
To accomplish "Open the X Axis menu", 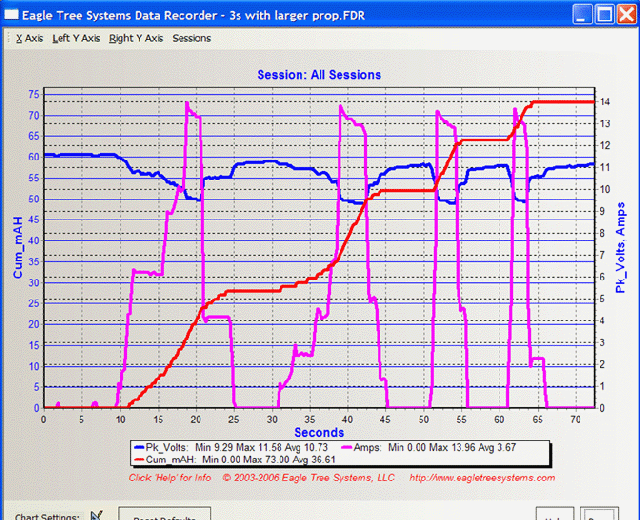I will (29, 38).
